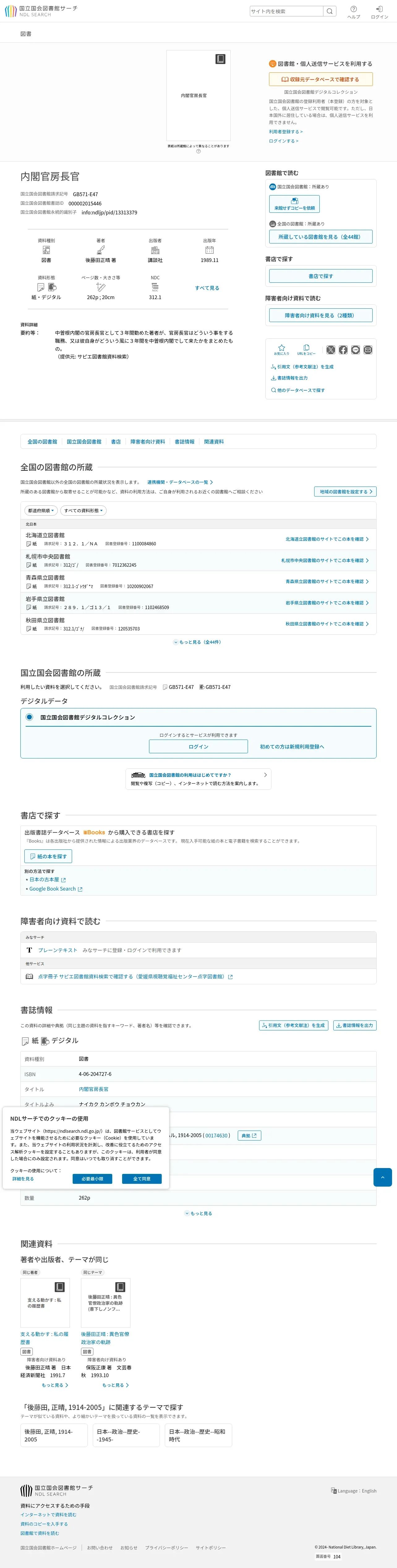Click 後藤田正晴：異色官僚政治家の軌跡 thumbnail

[x=106, y=1303]
